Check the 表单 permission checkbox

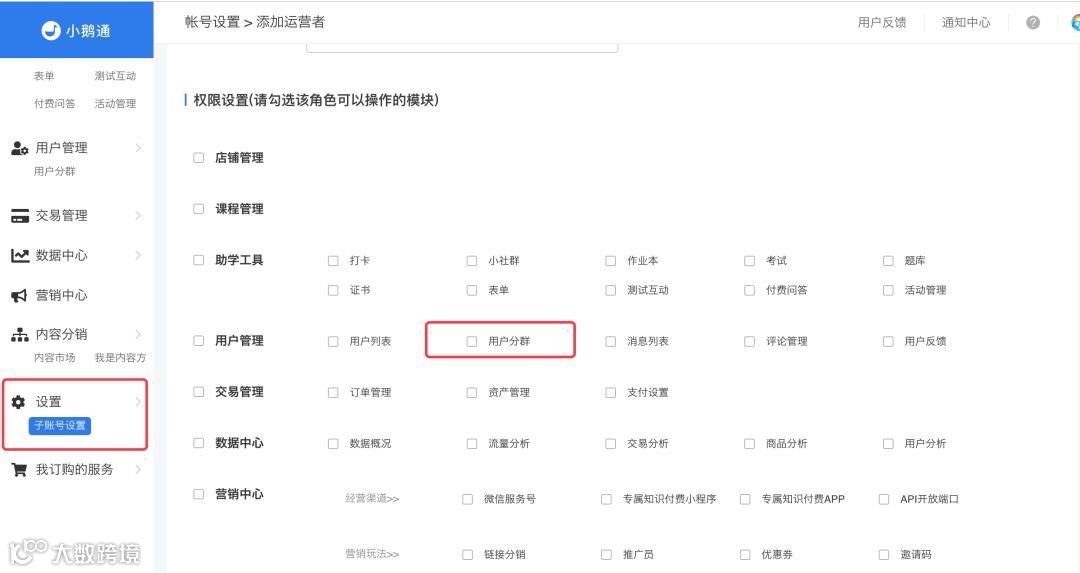[x=472, y=291]
